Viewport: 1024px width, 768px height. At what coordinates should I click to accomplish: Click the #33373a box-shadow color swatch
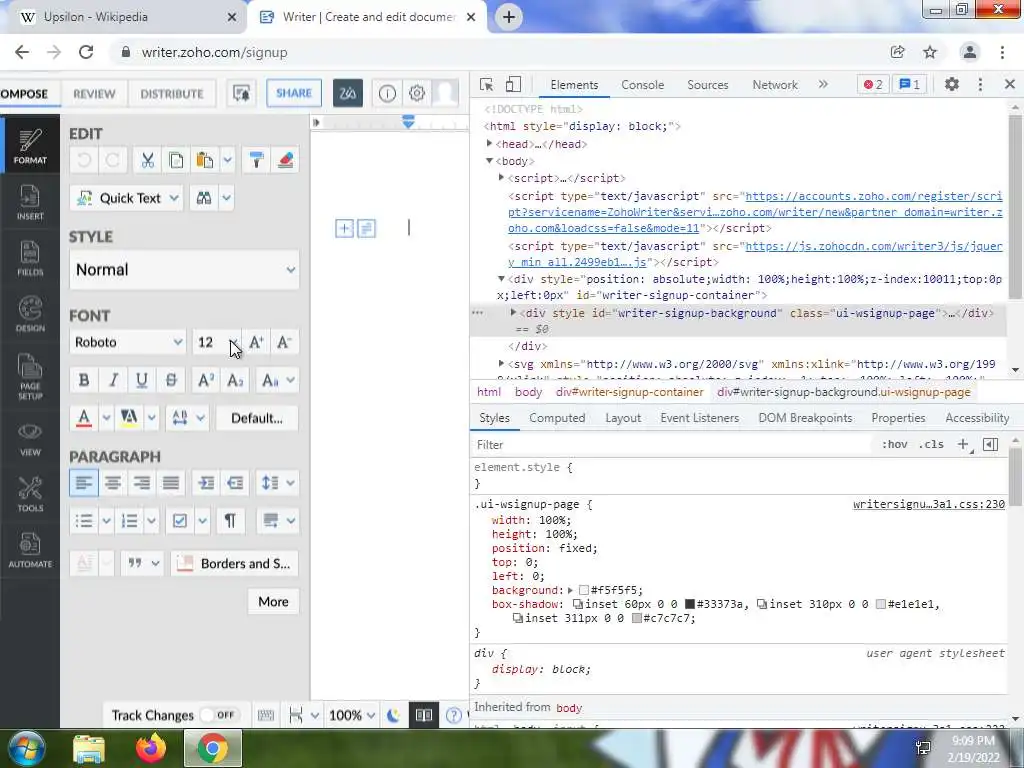(690, 604)
